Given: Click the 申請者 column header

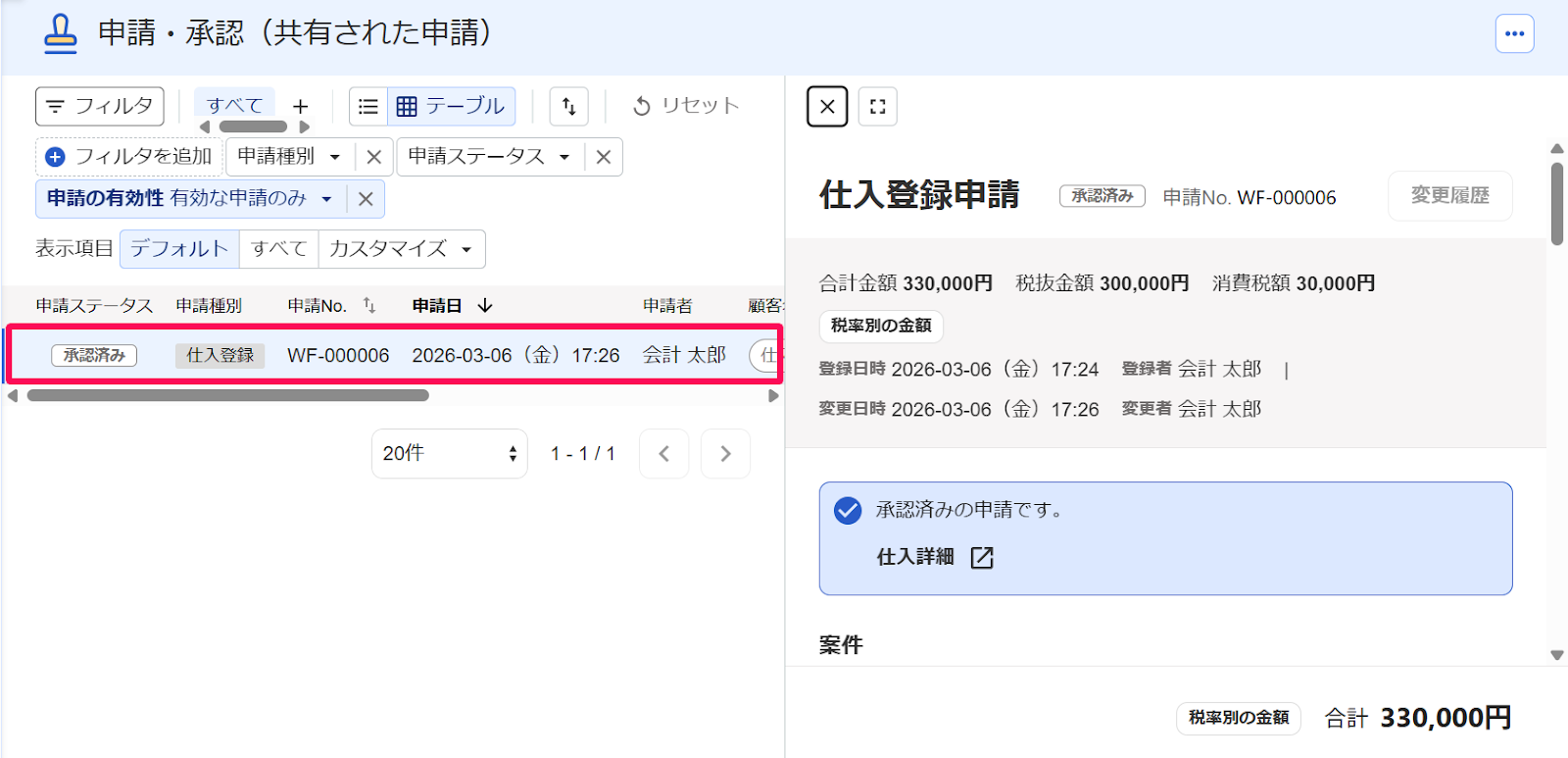Looking at the screenshot, I should click(x=667, y=306).
